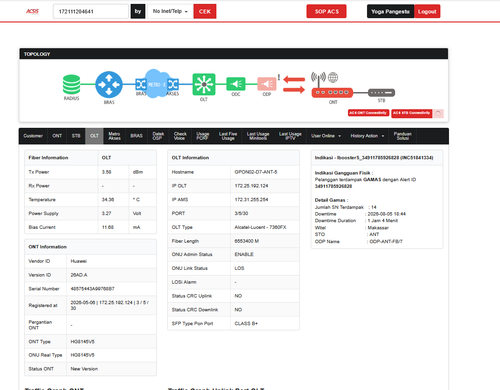The image size is (500, 390).
Task: Click the Logout button
Action: point(427,11)
